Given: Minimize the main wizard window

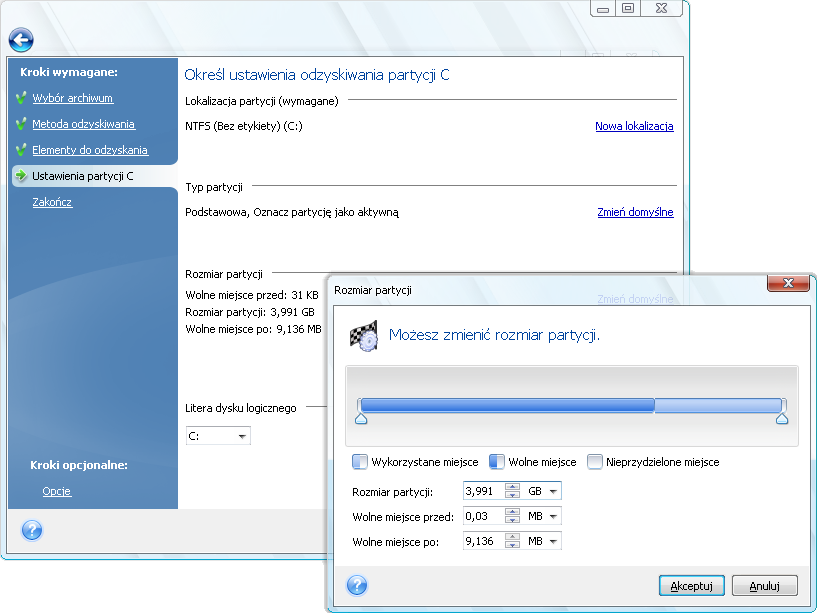Looking at the screenshot, I should [x=603, y=8].
